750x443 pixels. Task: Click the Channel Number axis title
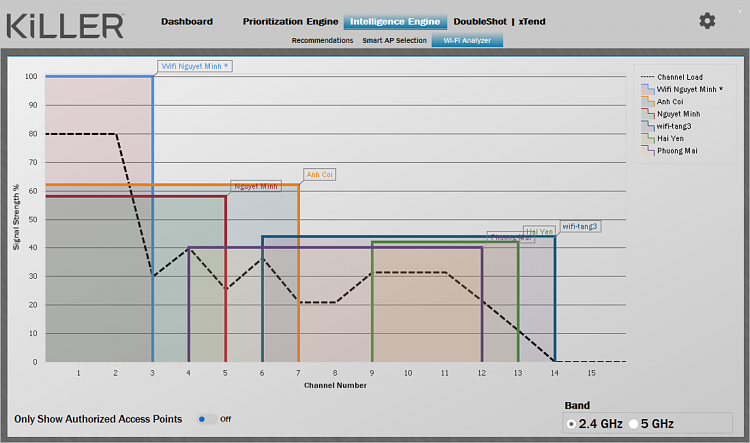click(335, 386)
